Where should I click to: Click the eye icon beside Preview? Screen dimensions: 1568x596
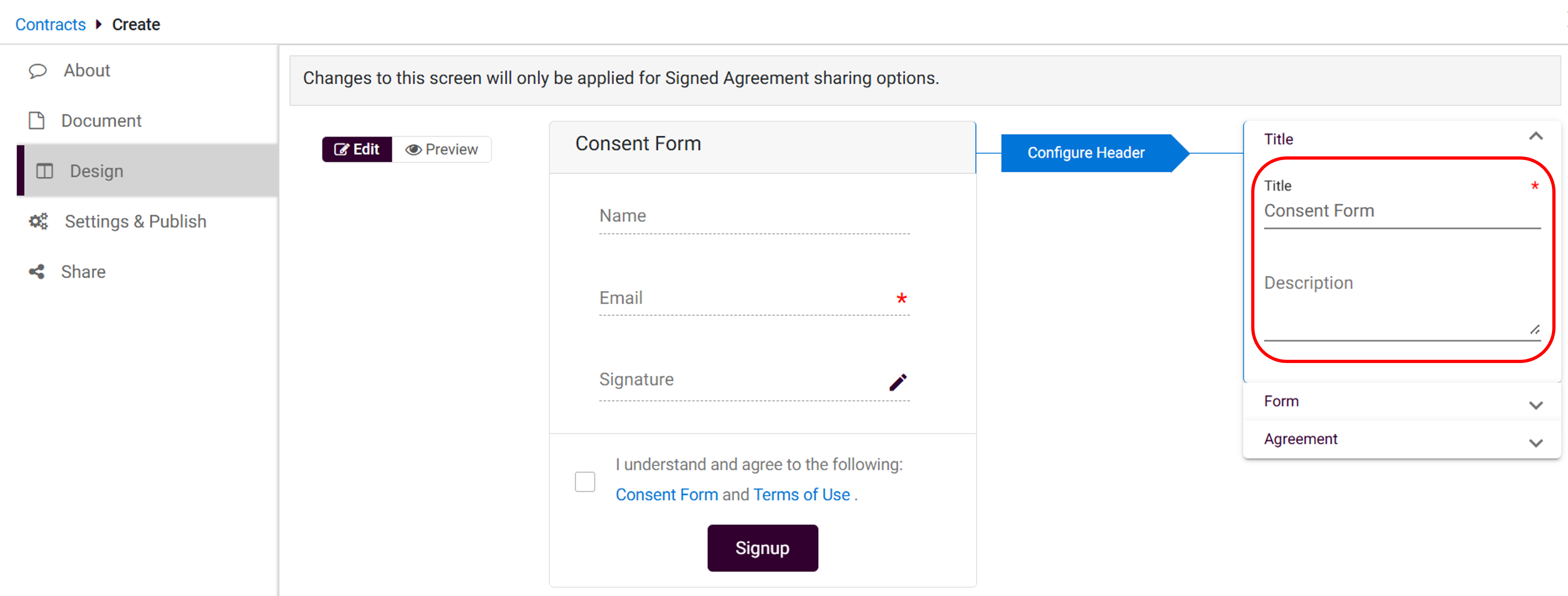point(413,150)
